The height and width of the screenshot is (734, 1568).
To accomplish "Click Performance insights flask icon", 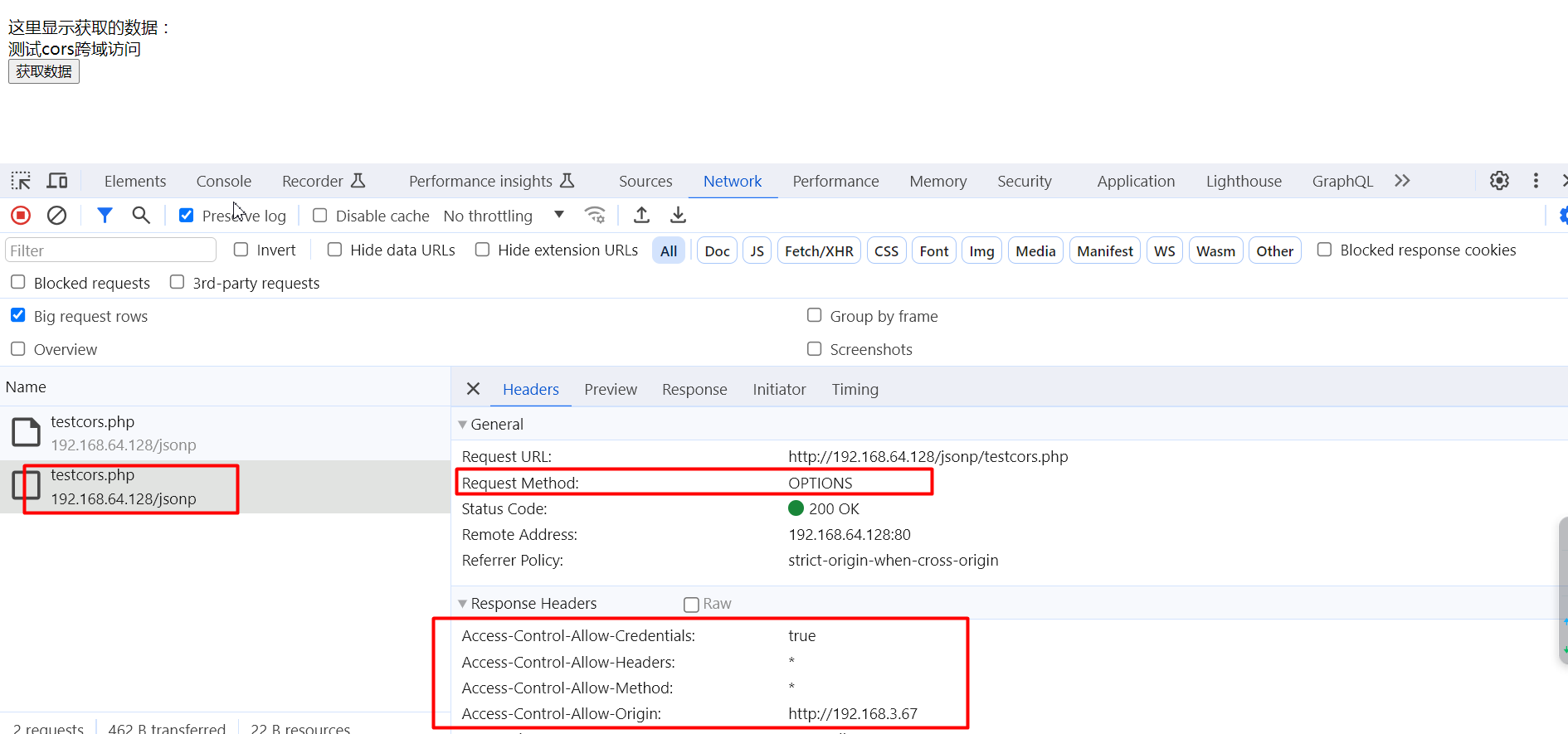I will (x=567, y=181).
